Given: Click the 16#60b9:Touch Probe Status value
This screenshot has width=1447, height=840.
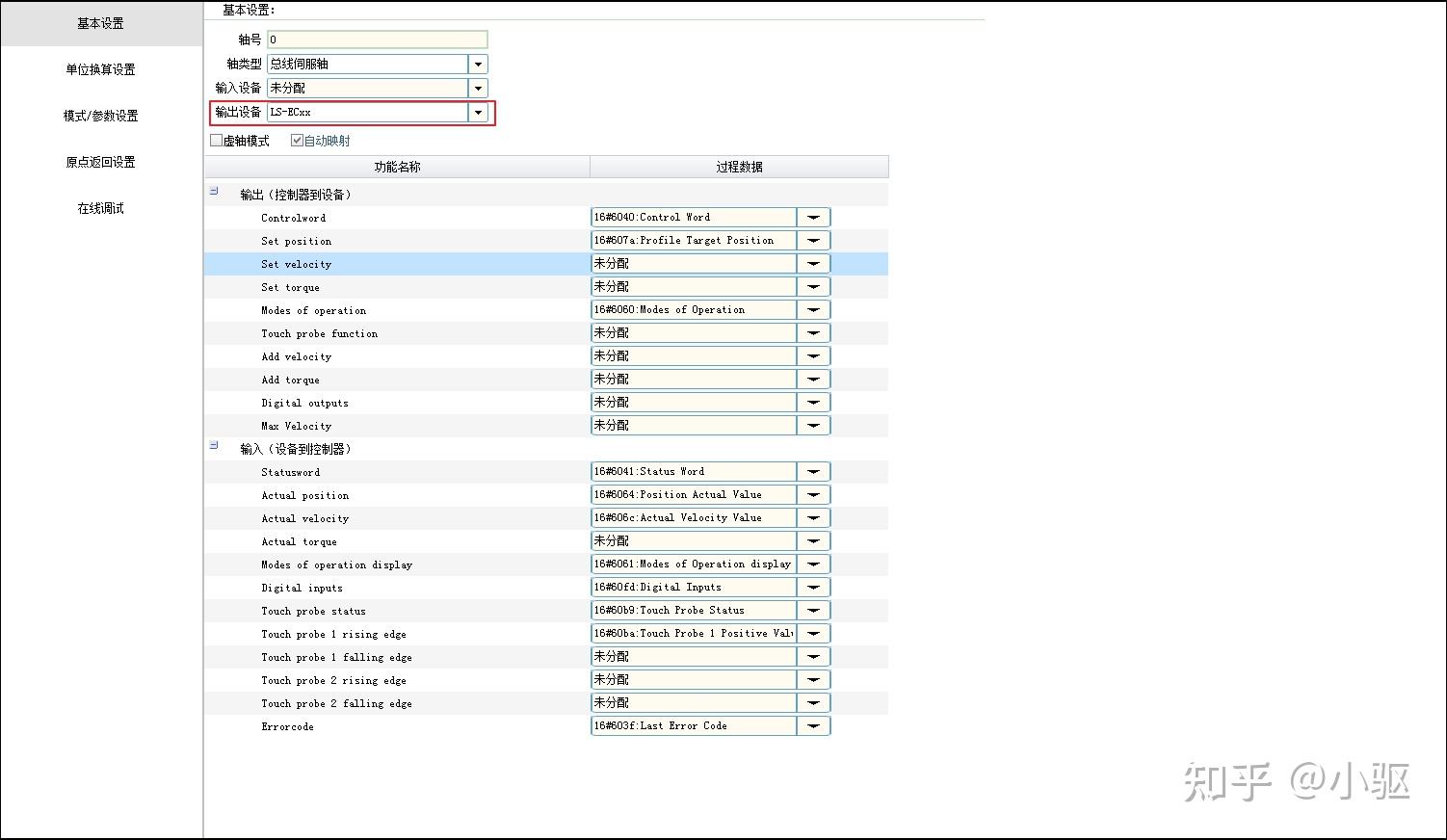Looking at the screenshot, I should point(694,611).
